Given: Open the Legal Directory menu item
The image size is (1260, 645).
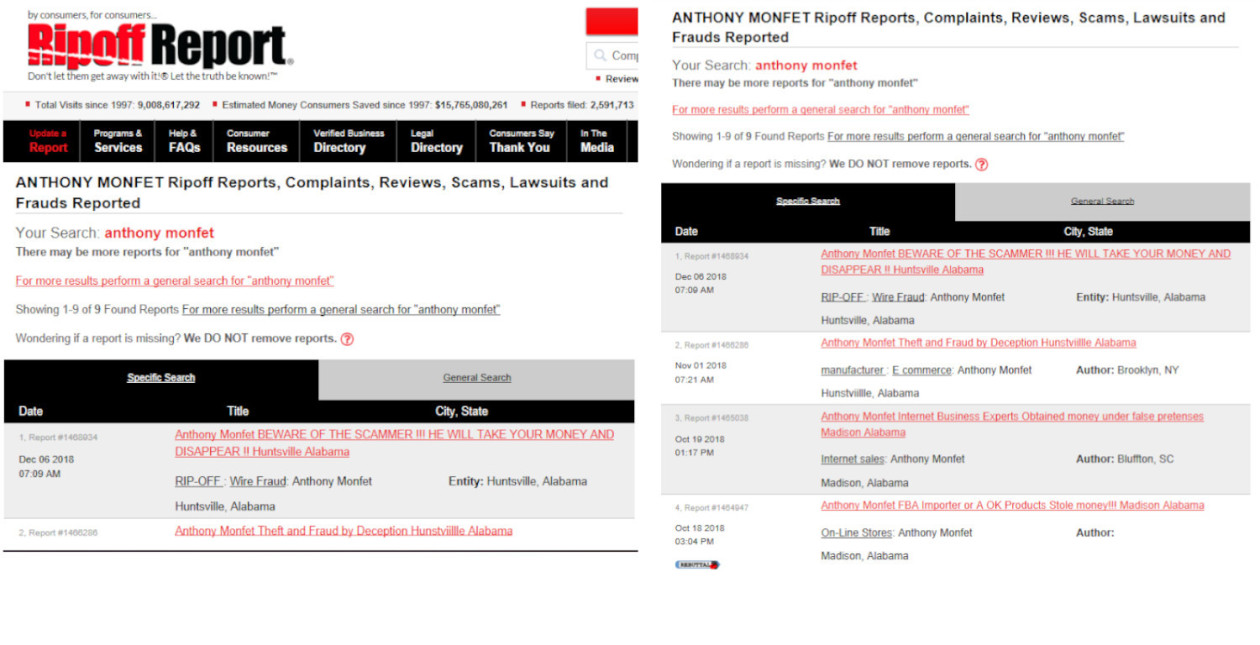Looking at the screenshot, I should [436, 141].
